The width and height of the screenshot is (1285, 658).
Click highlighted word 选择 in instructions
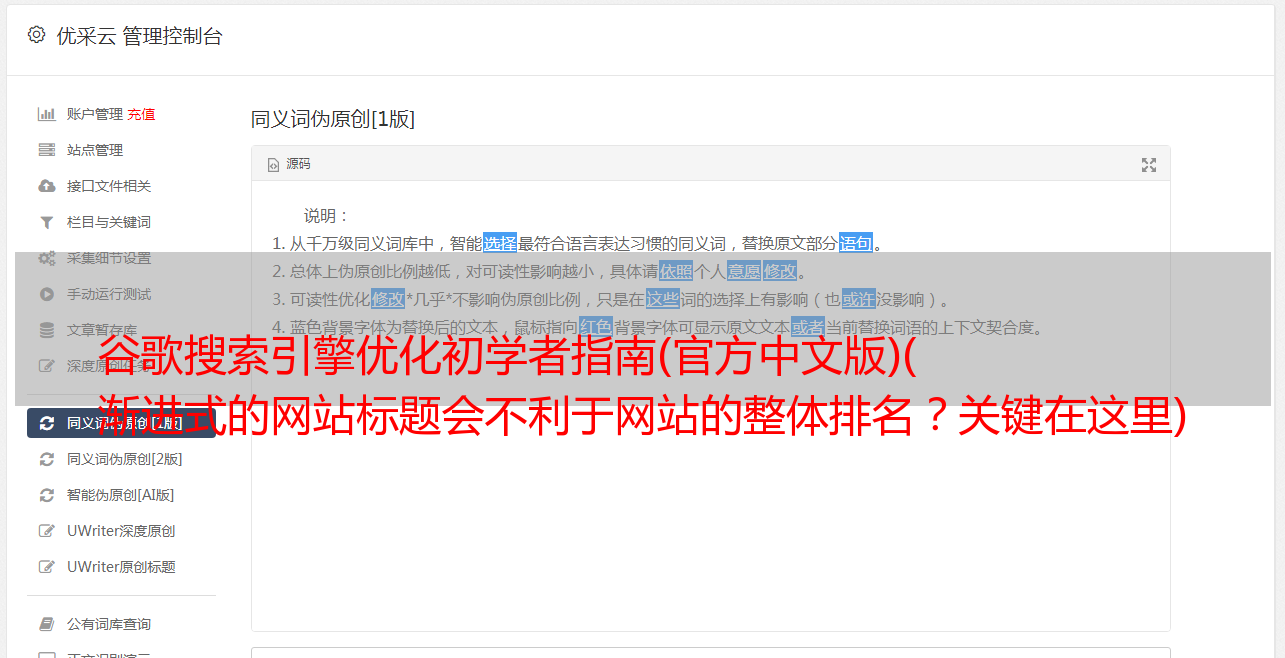500,243
